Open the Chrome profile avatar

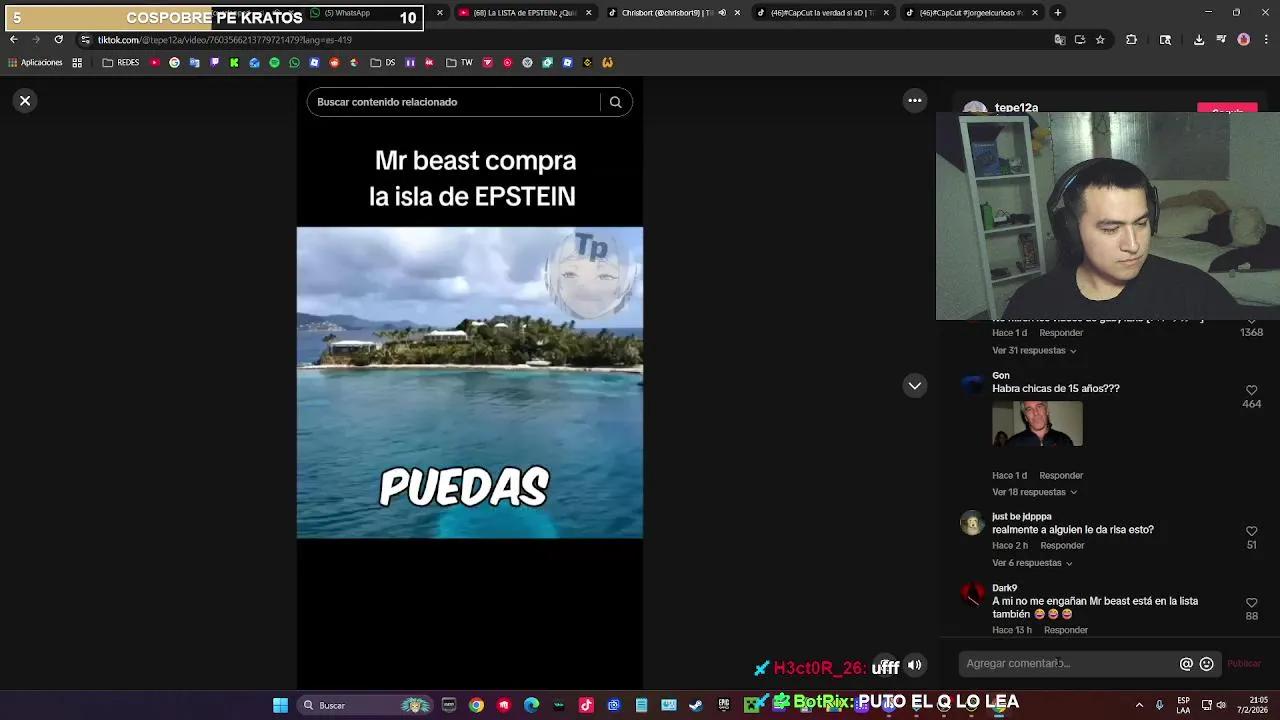point(1243,40)
